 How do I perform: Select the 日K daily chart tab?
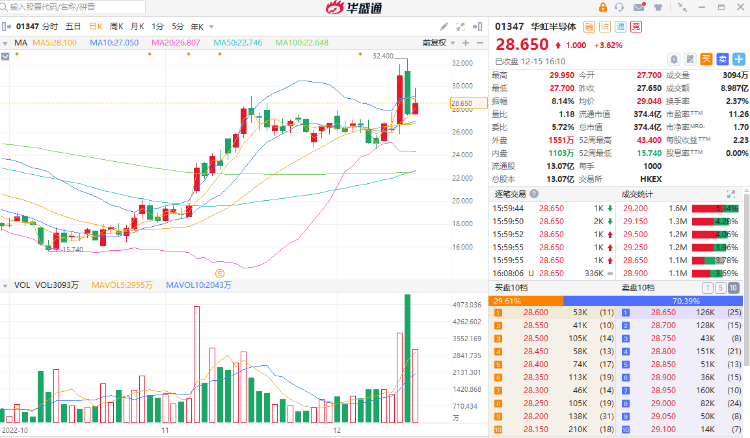[x=96, y=27]
